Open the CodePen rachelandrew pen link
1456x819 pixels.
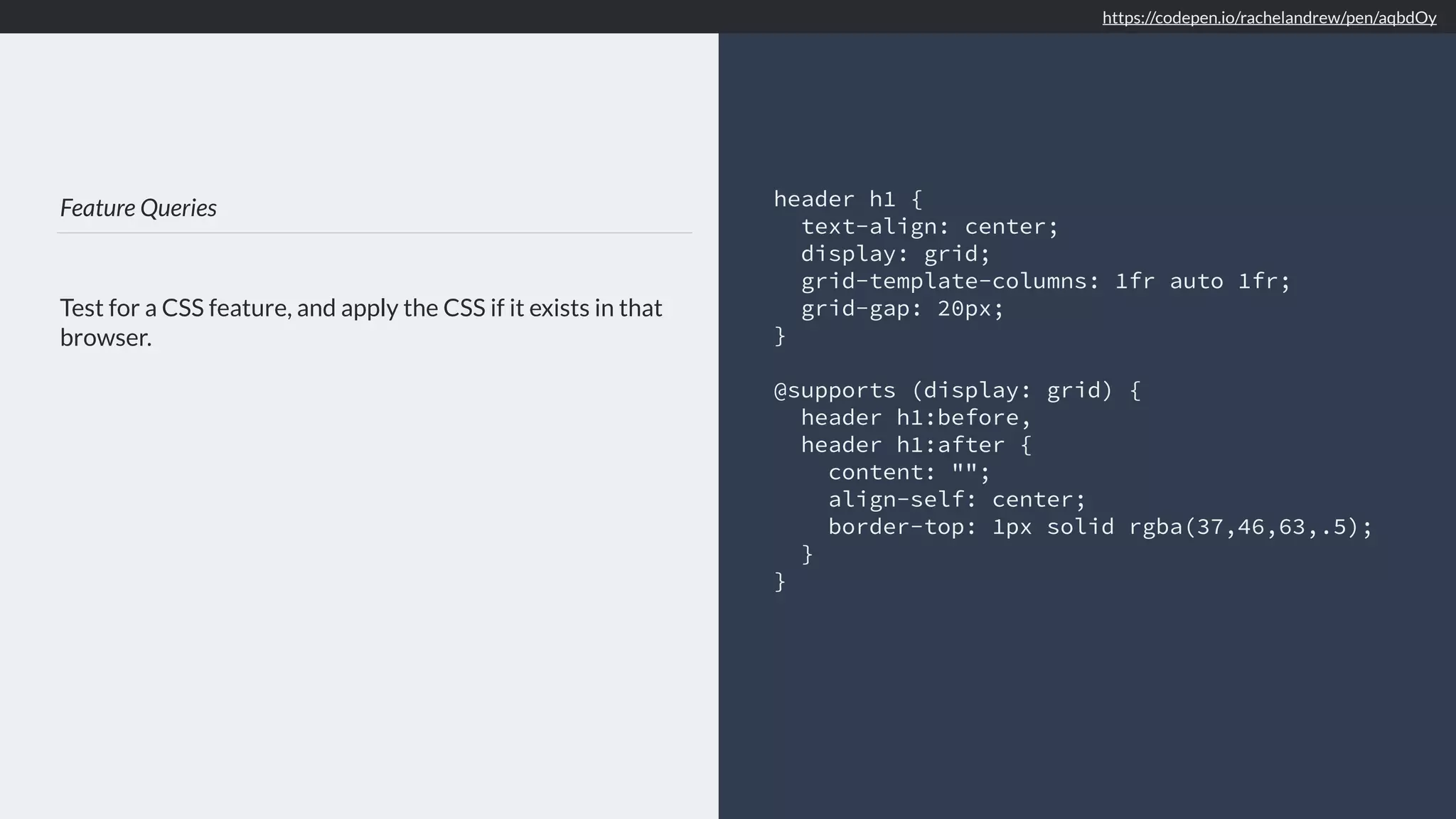(1269, 18)
